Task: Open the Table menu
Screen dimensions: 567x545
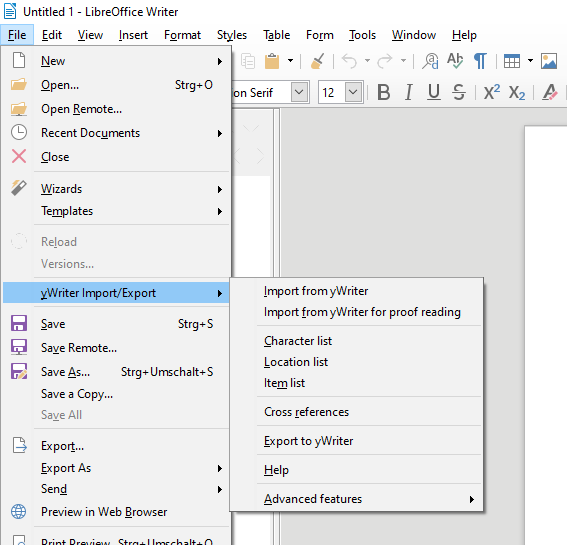Action: click(x=276, y=35)
